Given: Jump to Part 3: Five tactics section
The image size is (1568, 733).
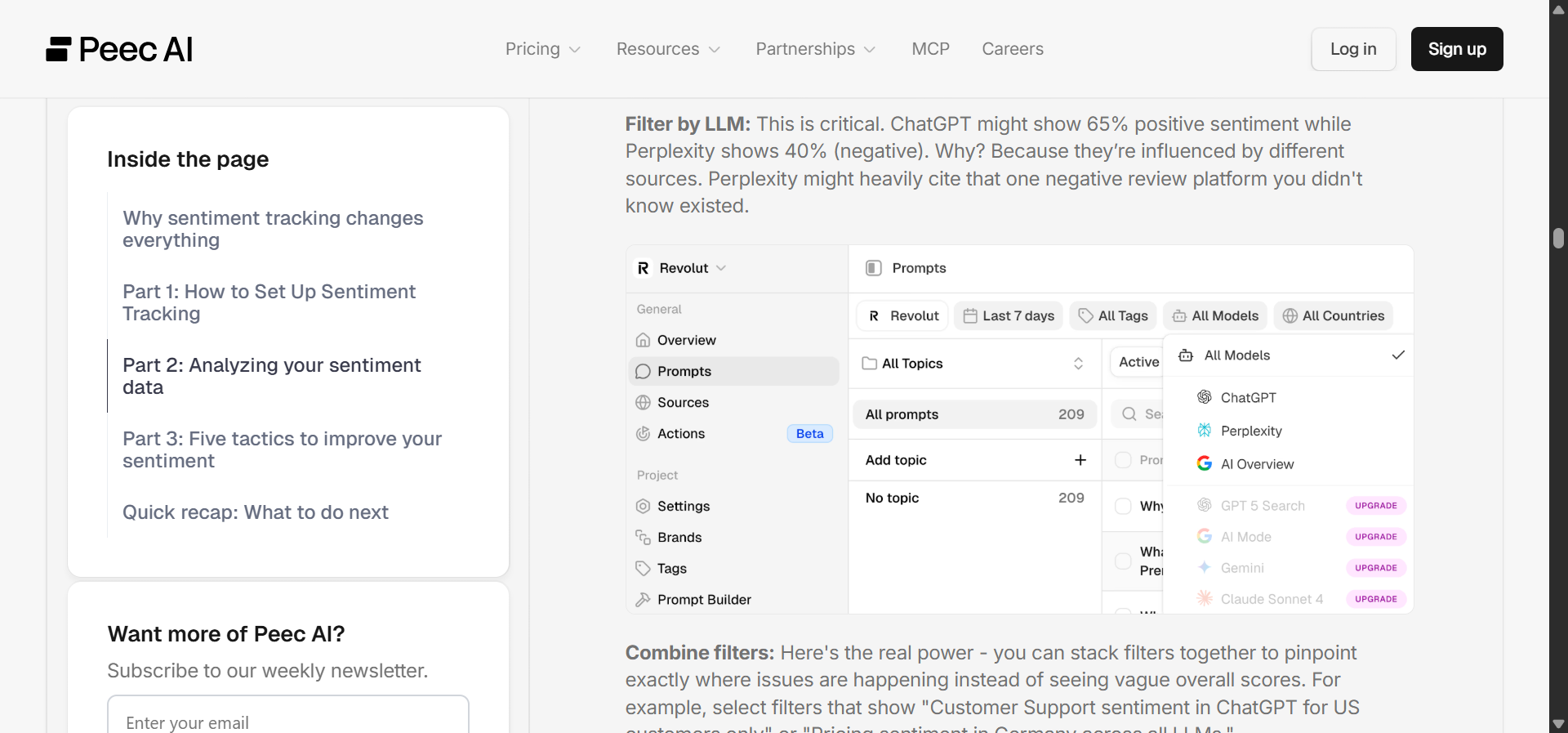Looking at the screenshot, I should tap(282, 449).
